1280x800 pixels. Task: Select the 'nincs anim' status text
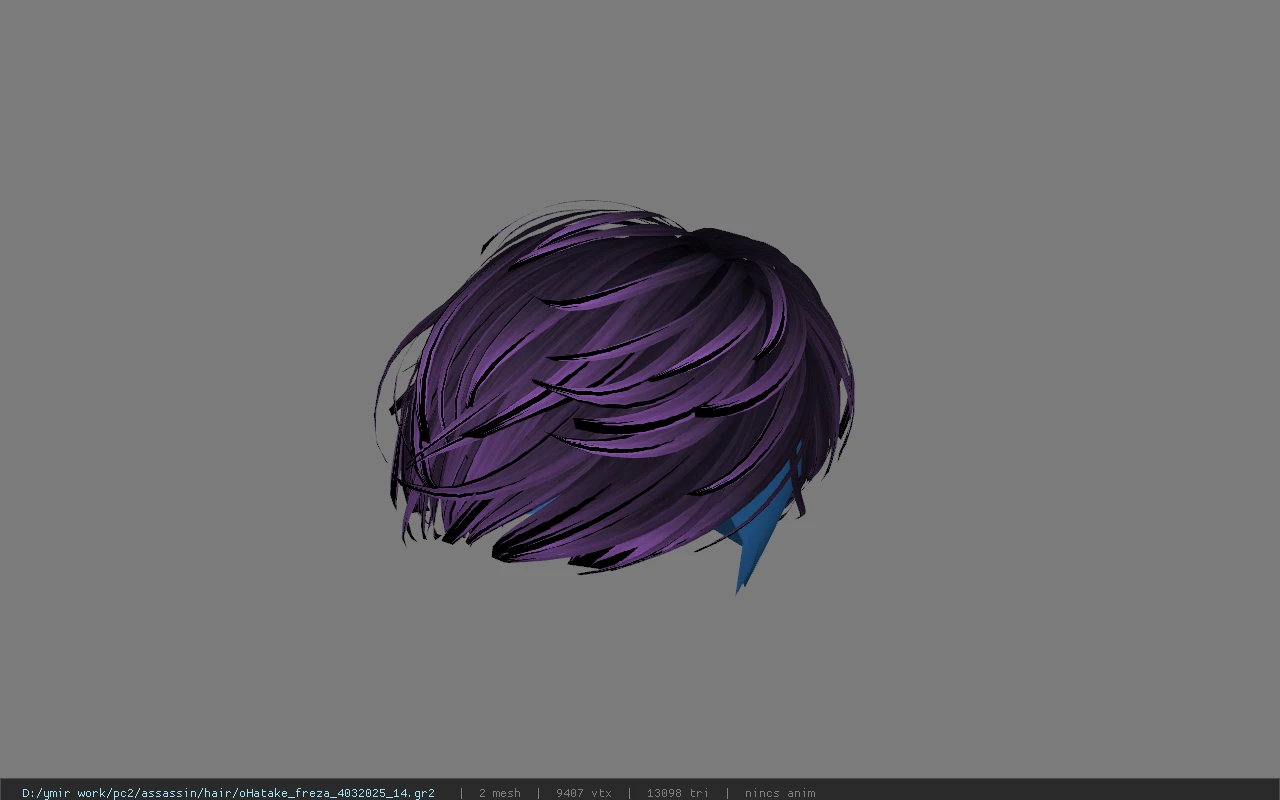(x=780, y=793)
